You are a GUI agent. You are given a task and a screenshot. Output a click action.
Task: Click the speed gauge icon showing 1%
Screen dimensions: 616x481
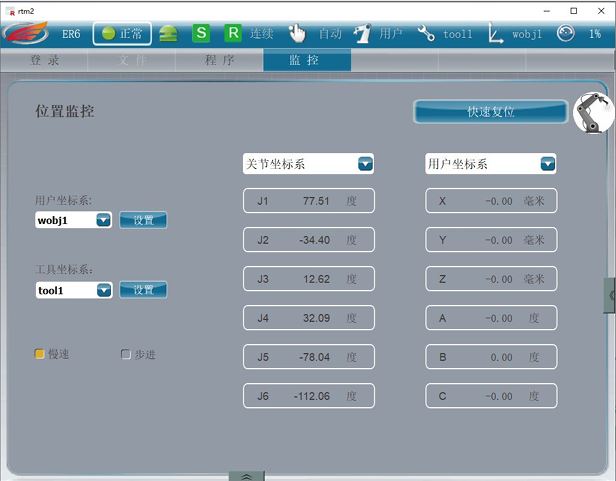tap(566, 33)
